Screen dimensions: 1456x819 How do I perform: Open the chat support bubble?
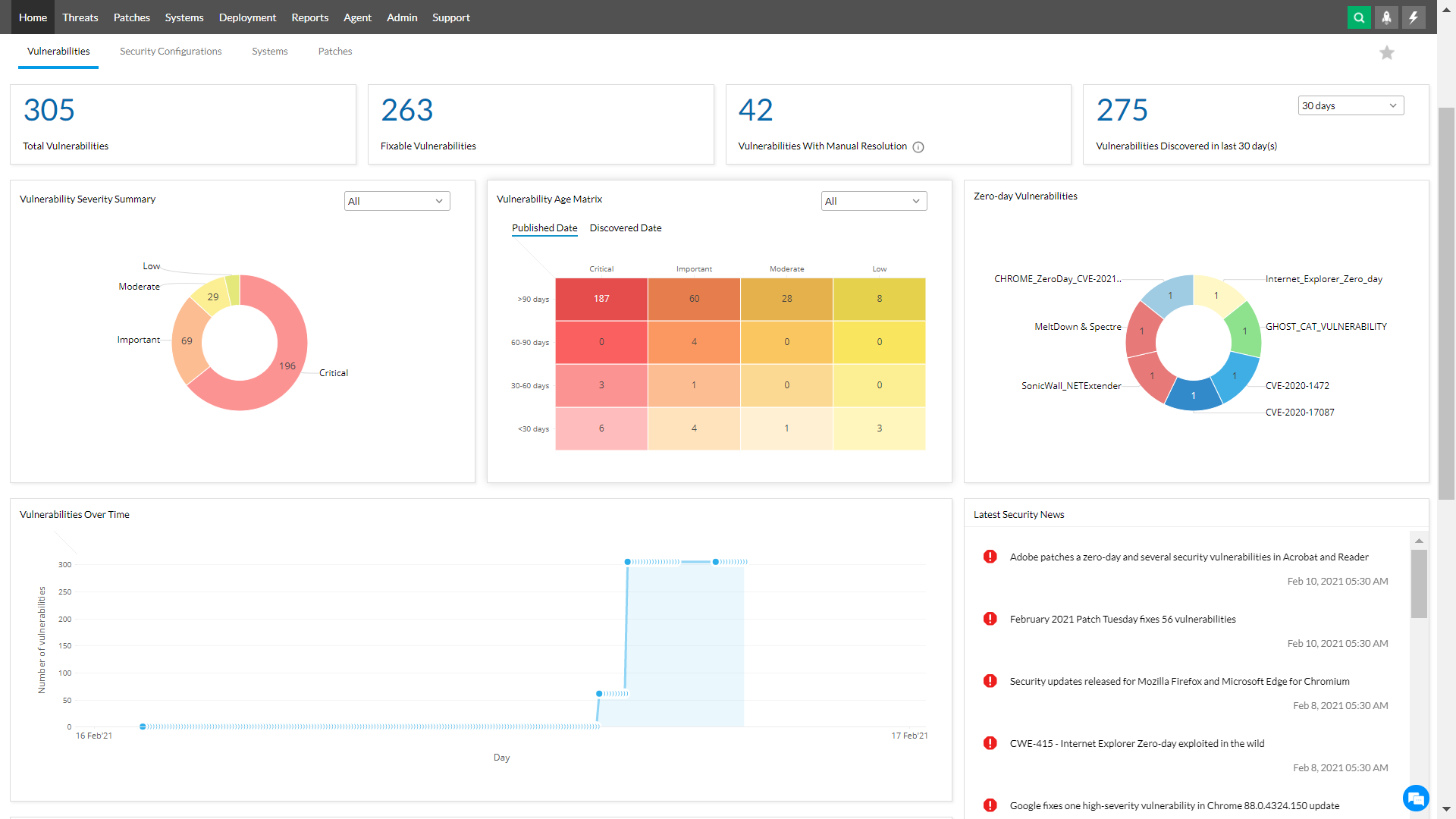click(1417, 798)
